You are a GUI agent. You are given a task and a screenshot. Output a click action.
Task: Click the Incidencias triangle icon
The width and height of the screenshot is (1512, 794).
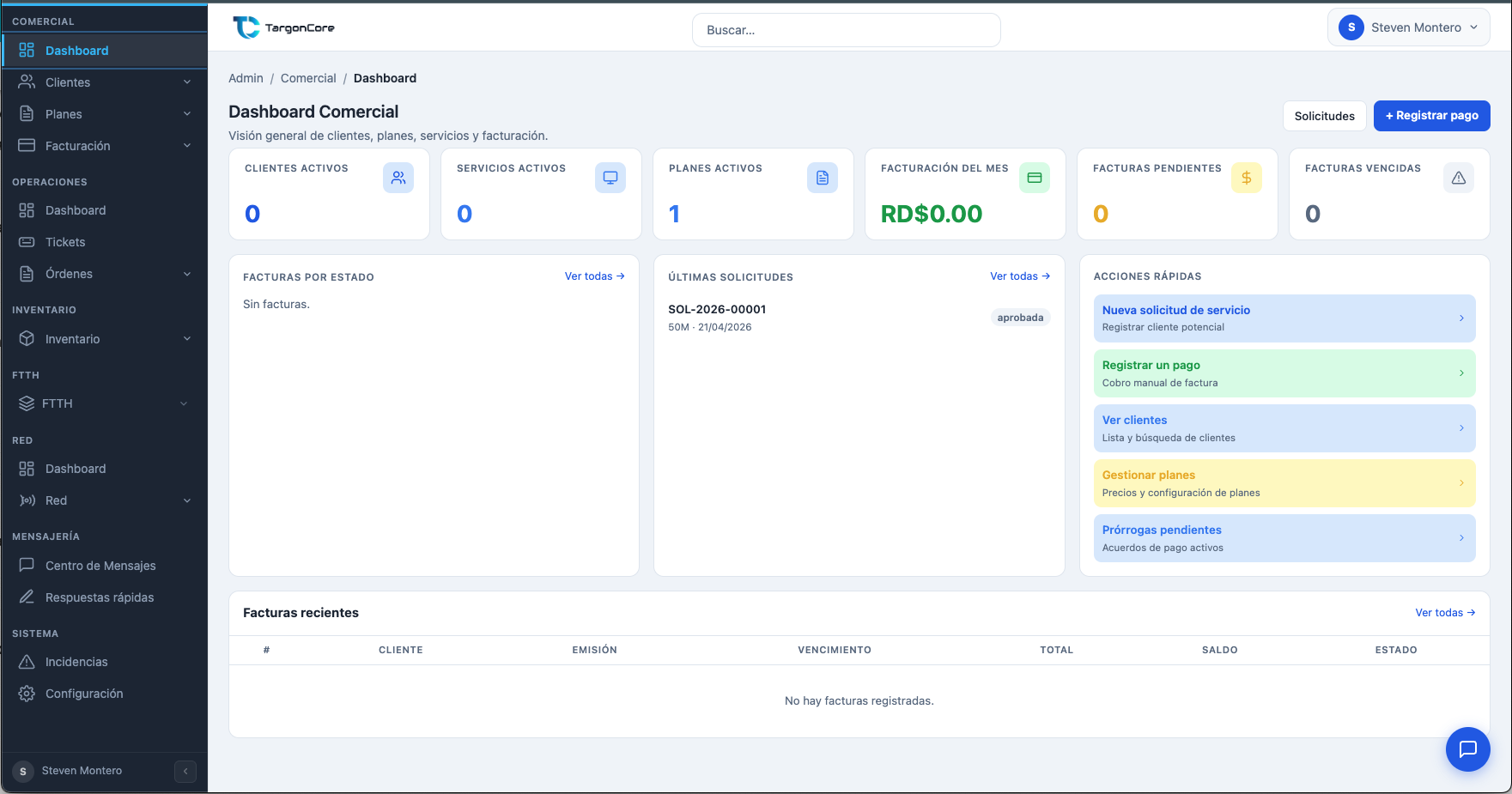point(27,662)
